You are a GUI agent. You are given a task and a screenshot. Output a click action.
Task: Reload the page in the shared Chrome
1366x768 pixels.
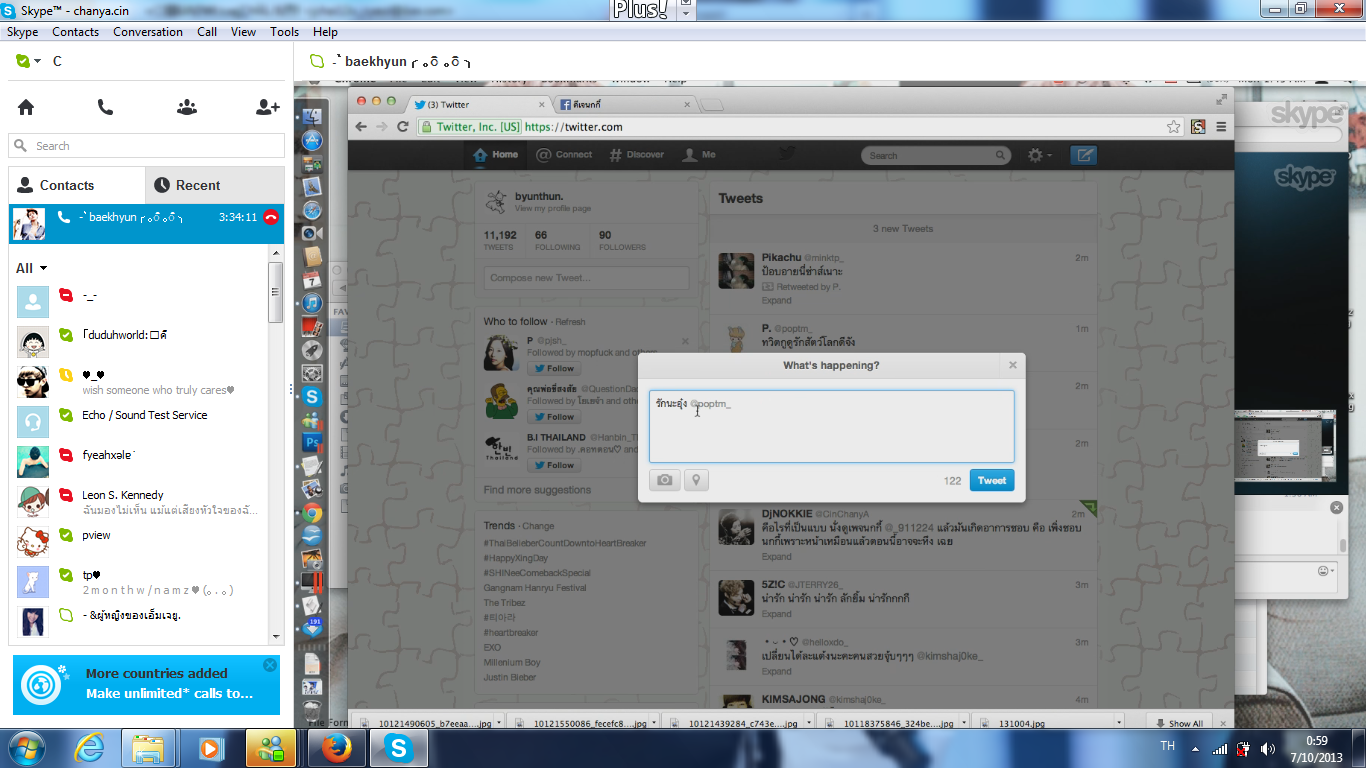pyautogui.click(x=403, y=127)
